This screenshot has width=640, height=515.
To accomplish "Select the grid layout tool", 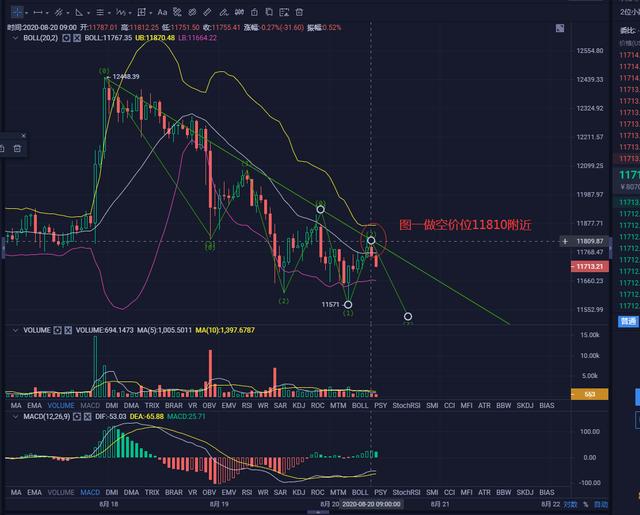I will 142,12.
